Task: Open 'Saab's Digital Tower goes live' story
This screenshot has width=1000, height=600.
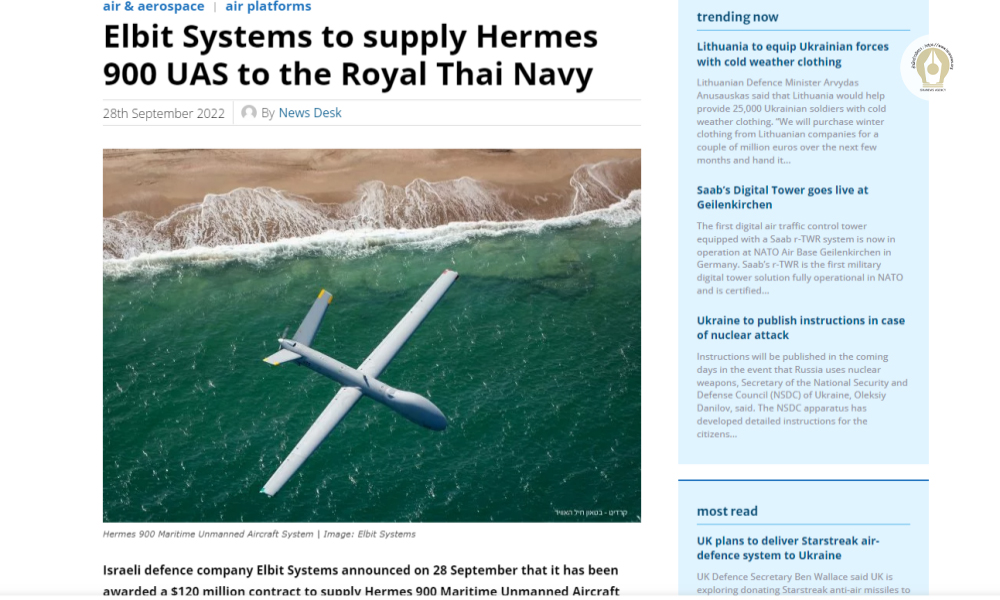Action: tap(782, 197)
